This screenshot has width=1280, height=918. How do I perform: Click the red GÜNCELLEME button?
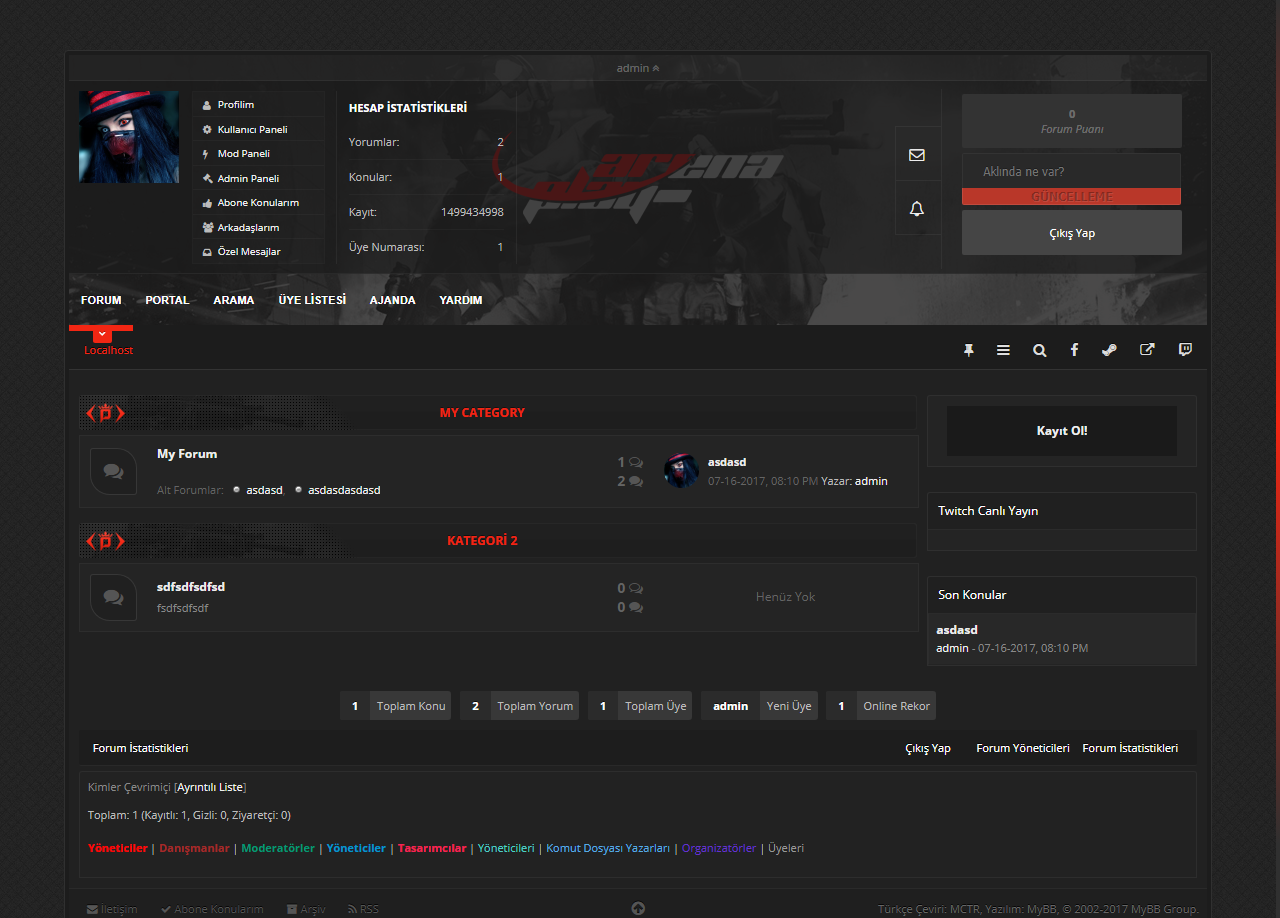point(1071,197)
